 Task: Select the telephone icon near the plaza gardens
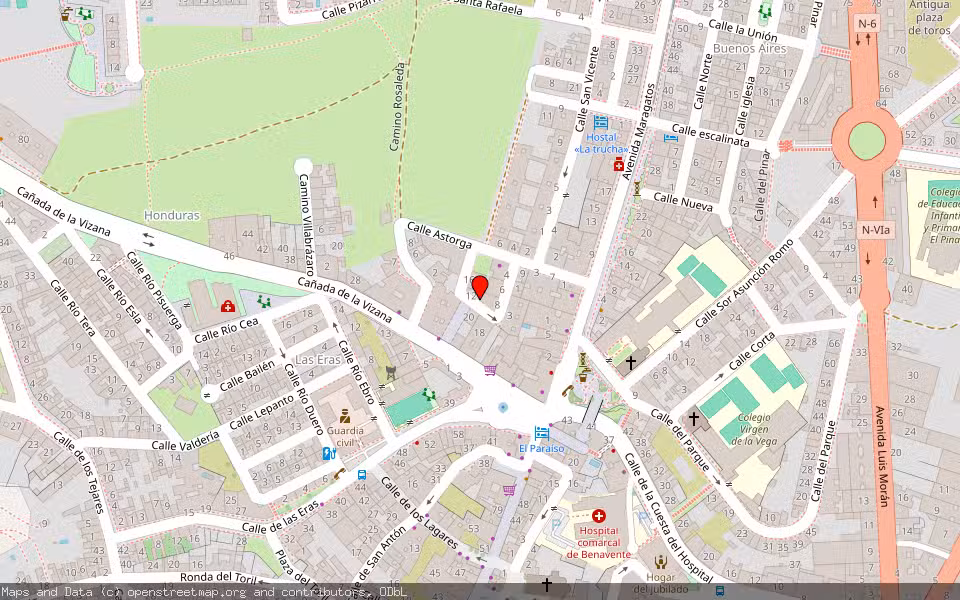[567, 390]
